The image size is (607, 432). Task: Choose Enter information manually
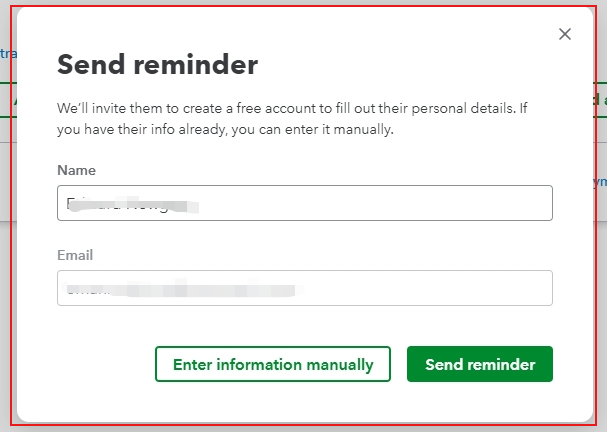[273, 364]
